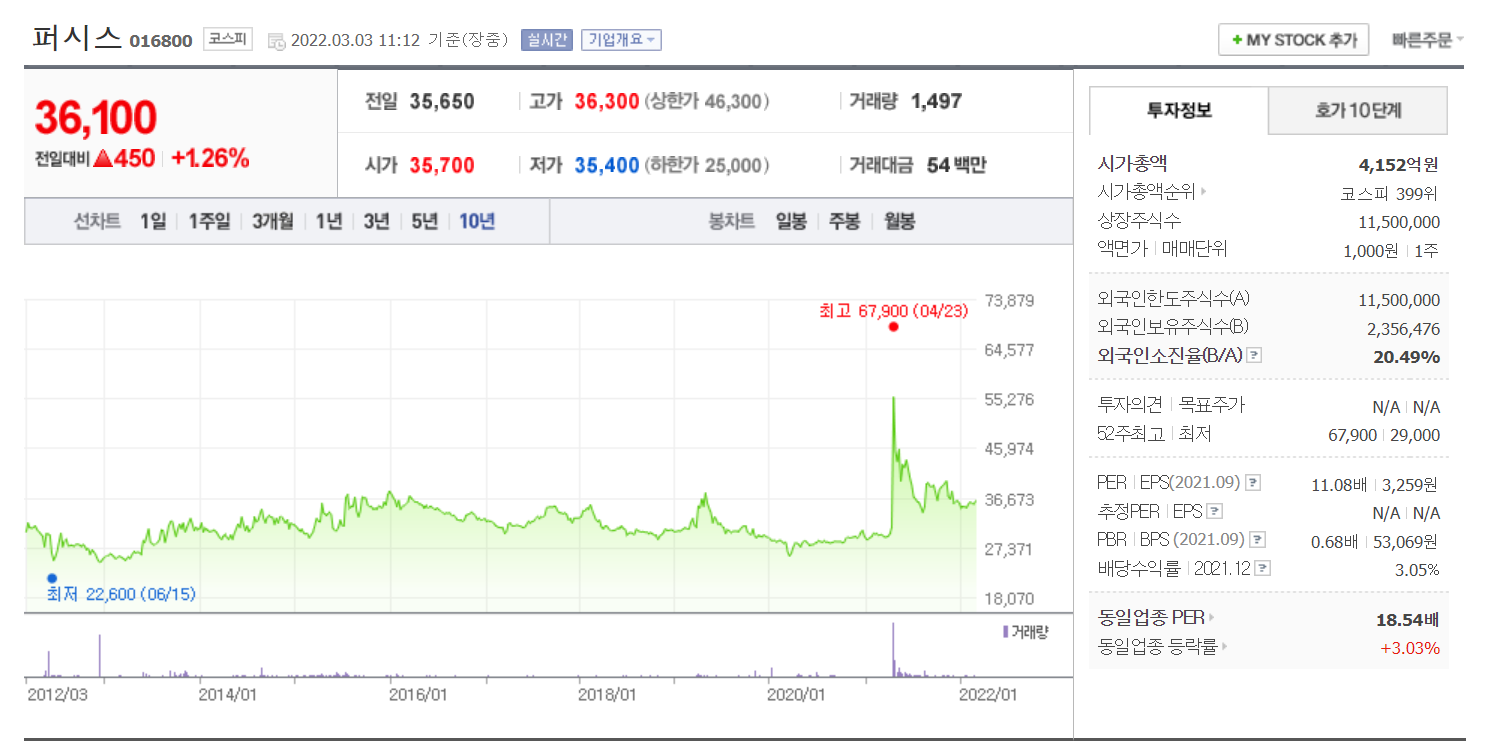Click the 외국인보유주식수 value 2,356,476

tap(1403, 328)
